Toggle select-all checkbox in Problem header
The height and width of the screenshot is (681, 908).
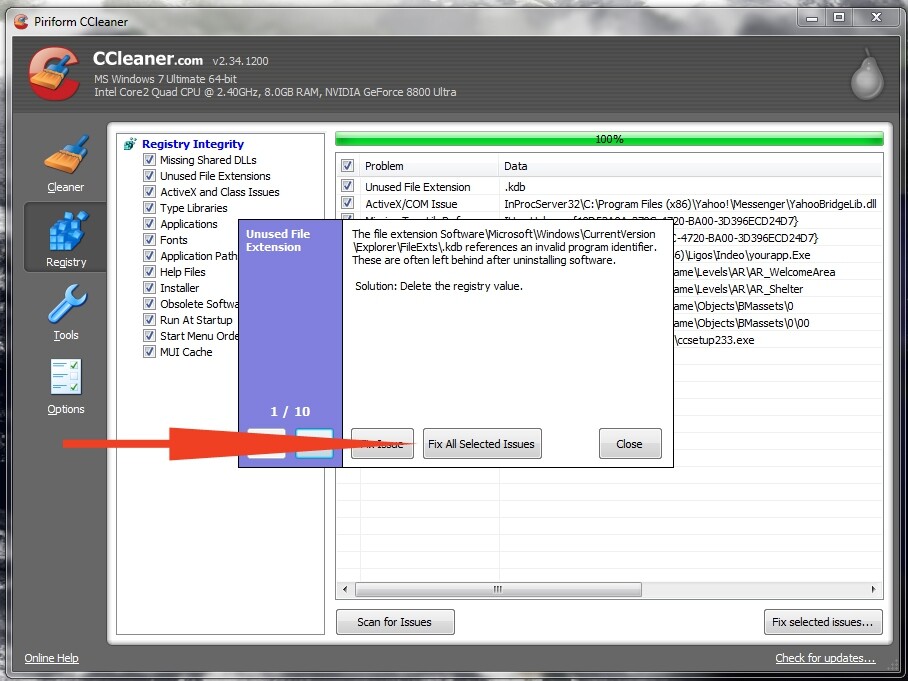pos(347,166)
